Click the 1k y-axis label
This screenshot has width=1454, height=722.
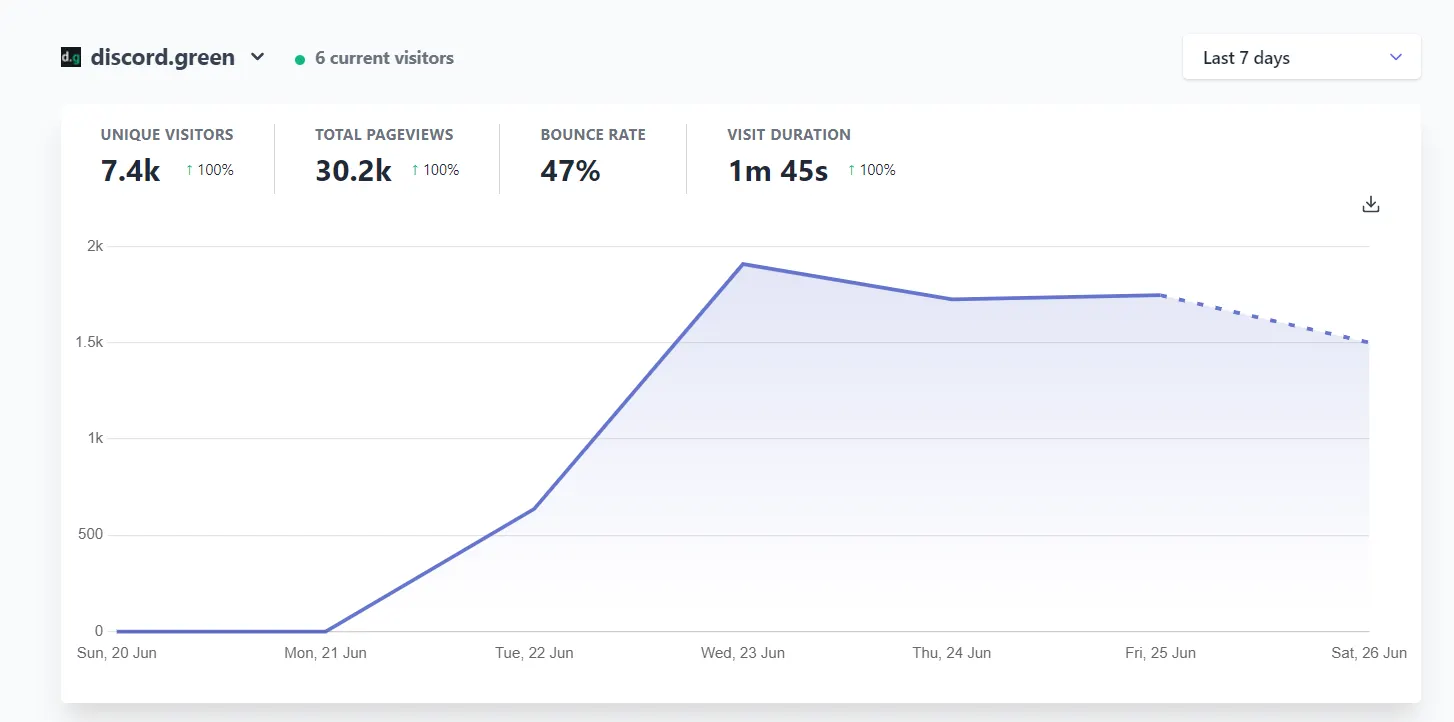coord(96,438)
